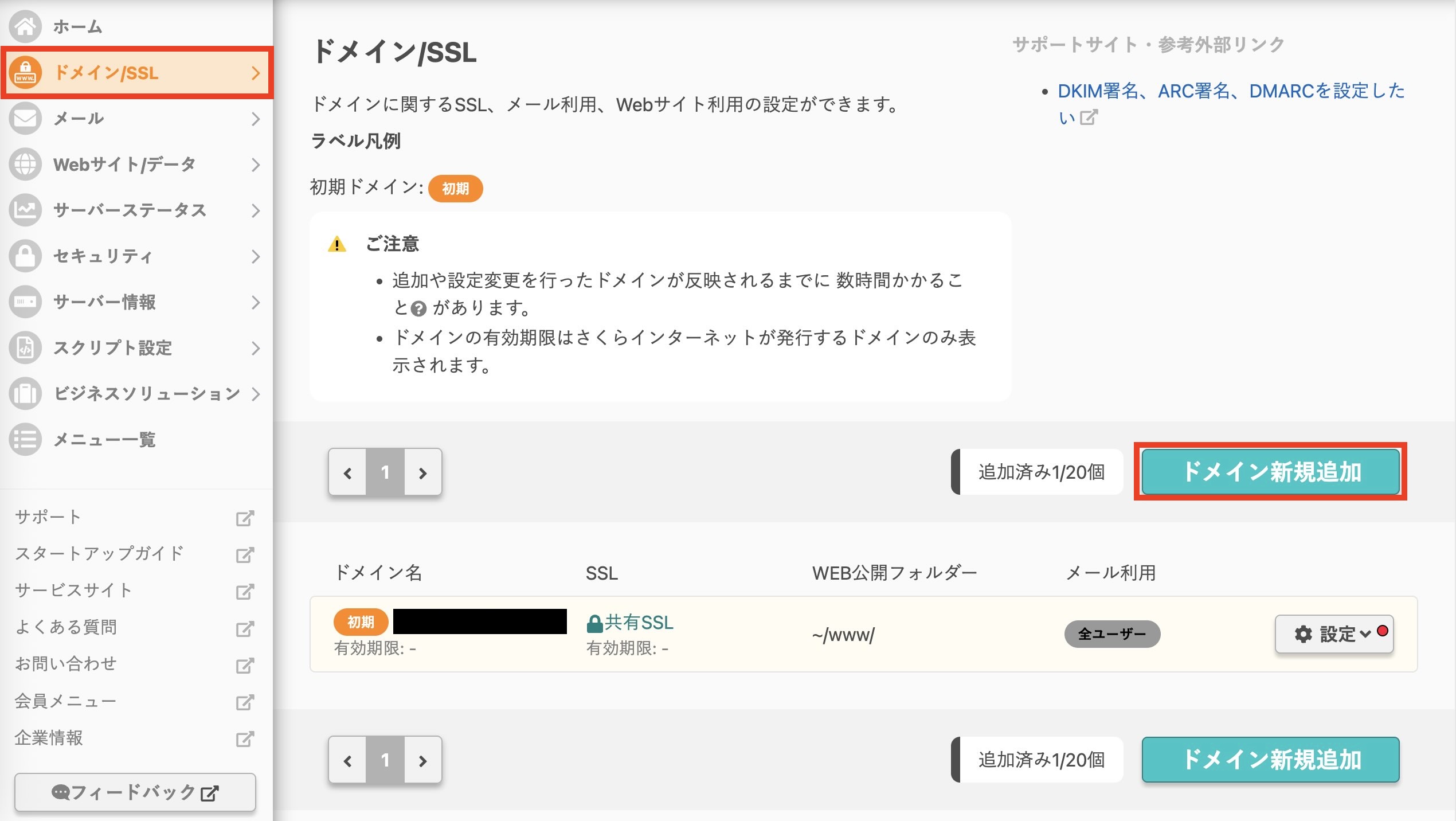Click external-link icon next to よくある質問
Viewport: 1456px width, 821px height.
(245, 629)
